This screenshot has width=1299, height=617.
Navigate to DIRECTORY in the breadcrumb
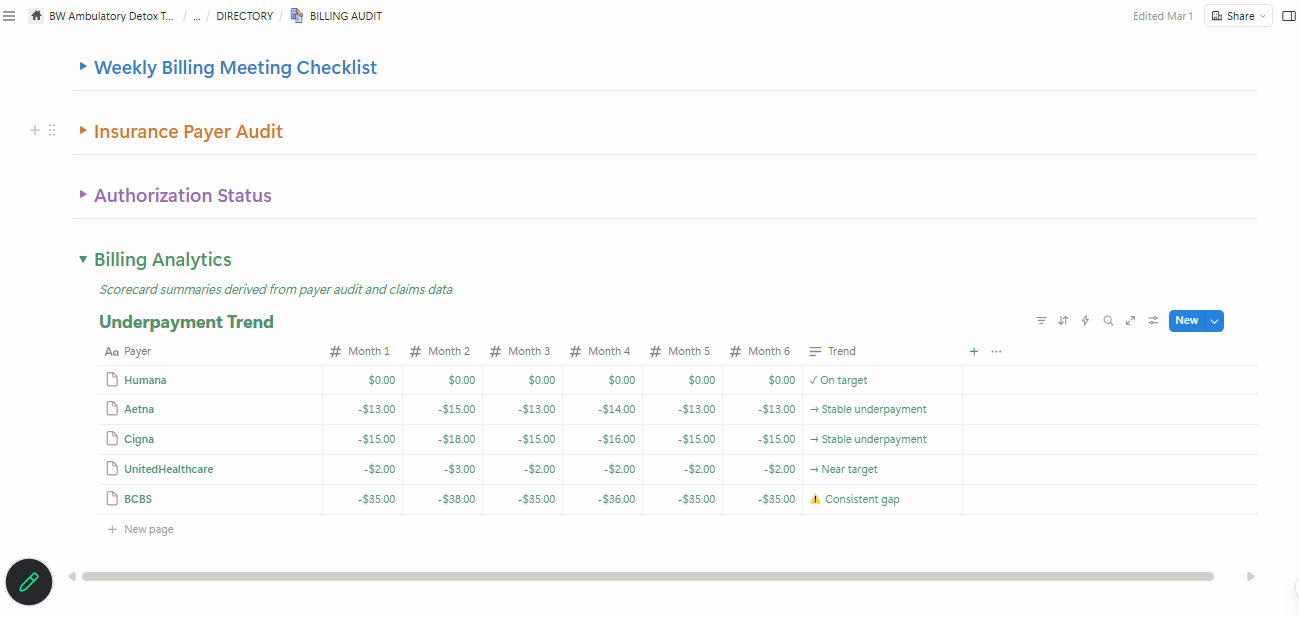(x=244, y=15)
